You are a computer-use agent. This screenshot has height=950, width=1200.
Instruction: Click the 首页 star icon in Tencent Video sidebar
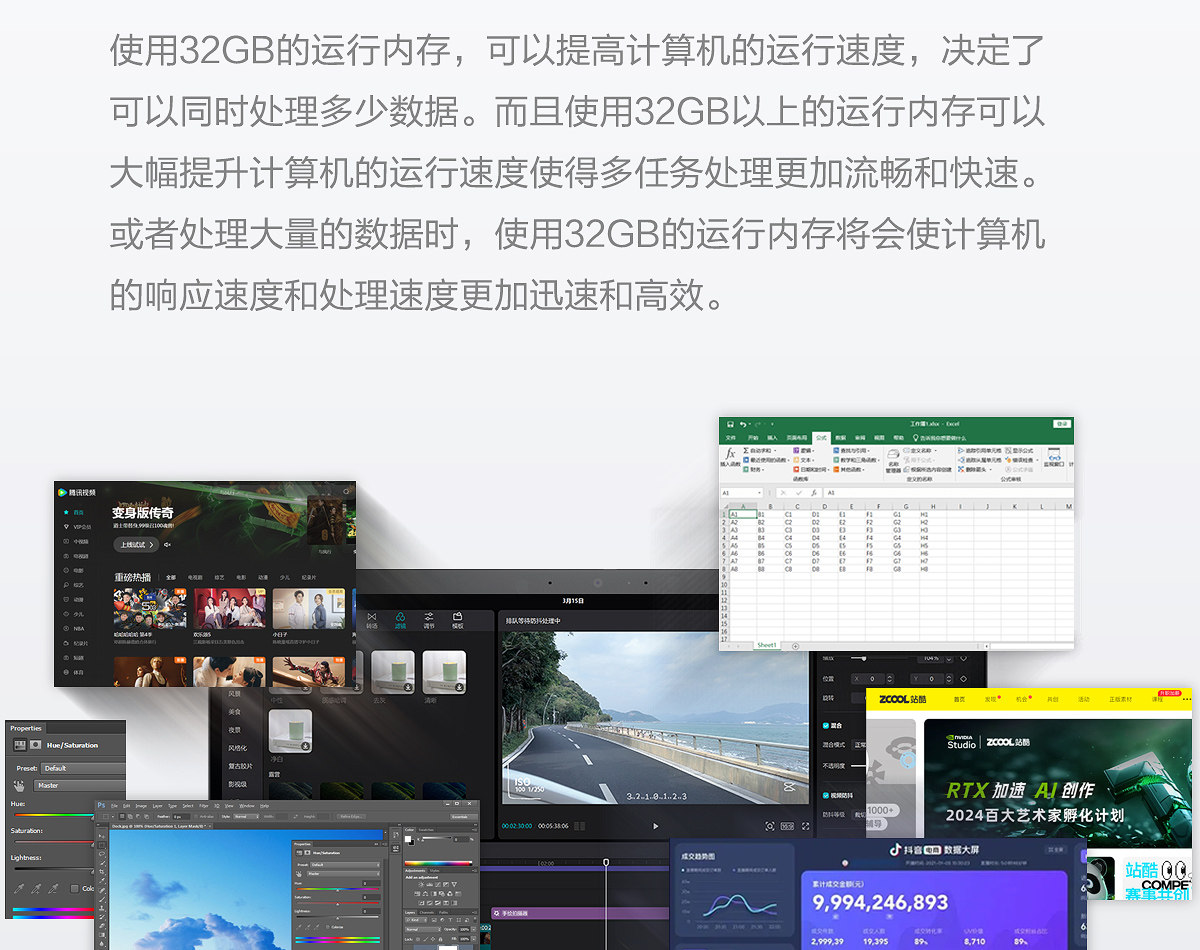[66, 512]
